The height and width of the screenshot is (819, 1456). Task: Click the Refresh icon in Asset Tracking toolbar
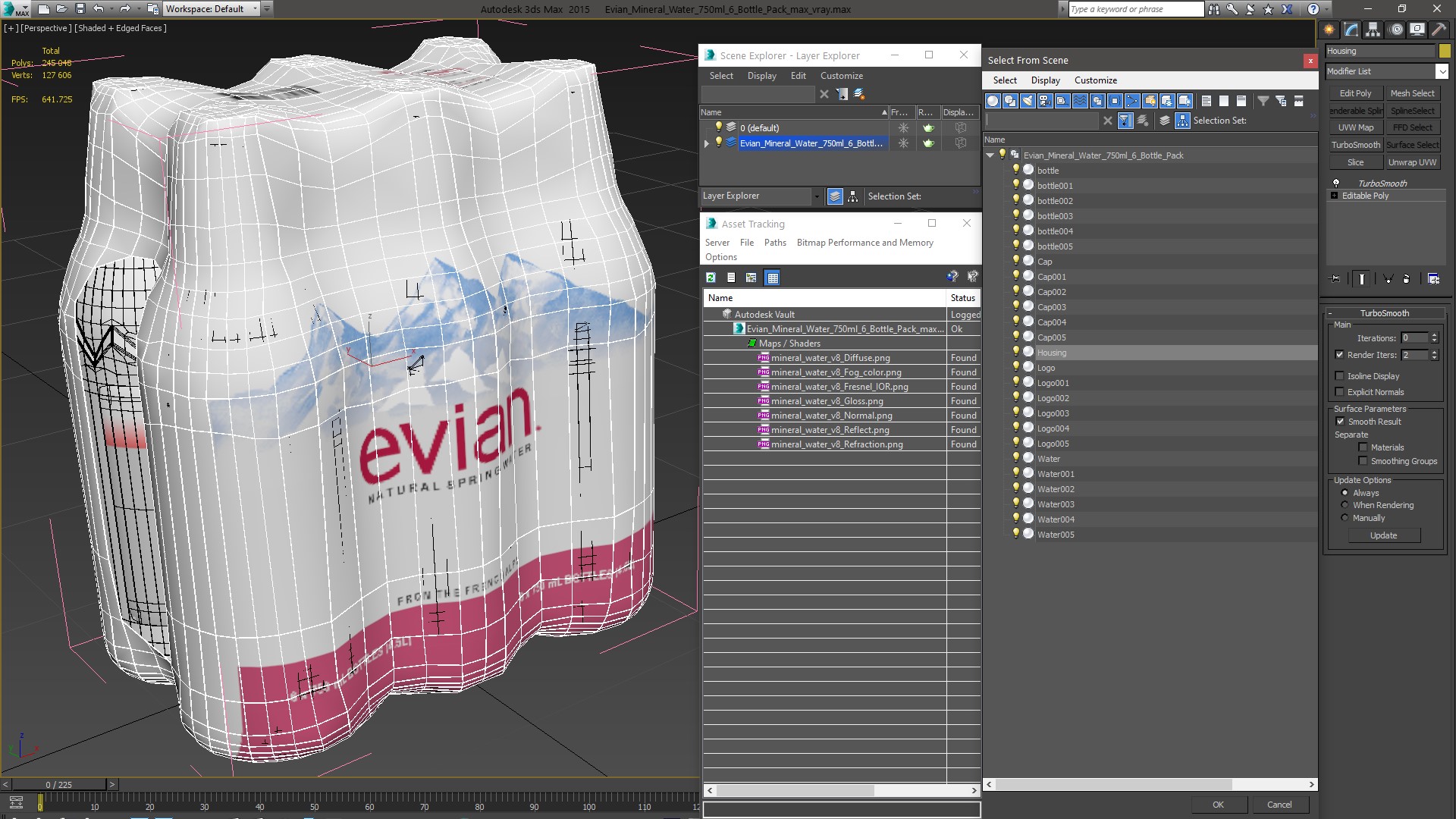(711, 278)
